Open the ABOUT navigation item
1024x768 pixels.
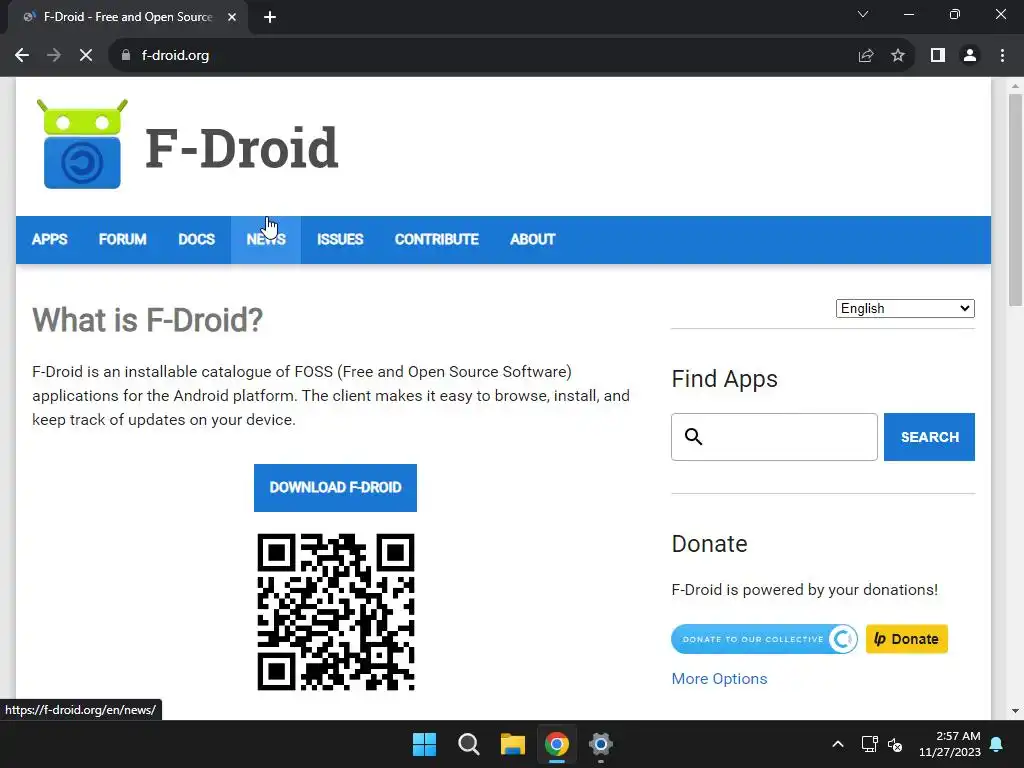pos(533,240)
